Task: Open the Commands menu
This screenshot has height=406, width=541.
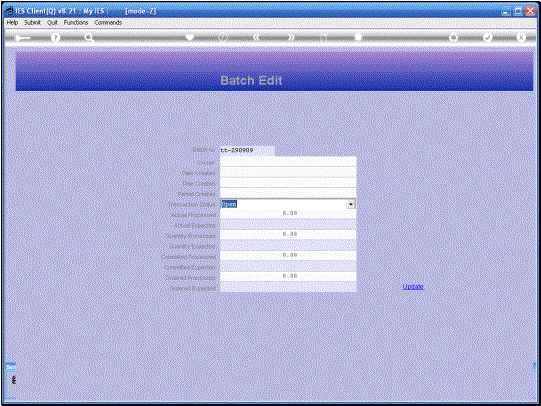Action: coord(108,22)
